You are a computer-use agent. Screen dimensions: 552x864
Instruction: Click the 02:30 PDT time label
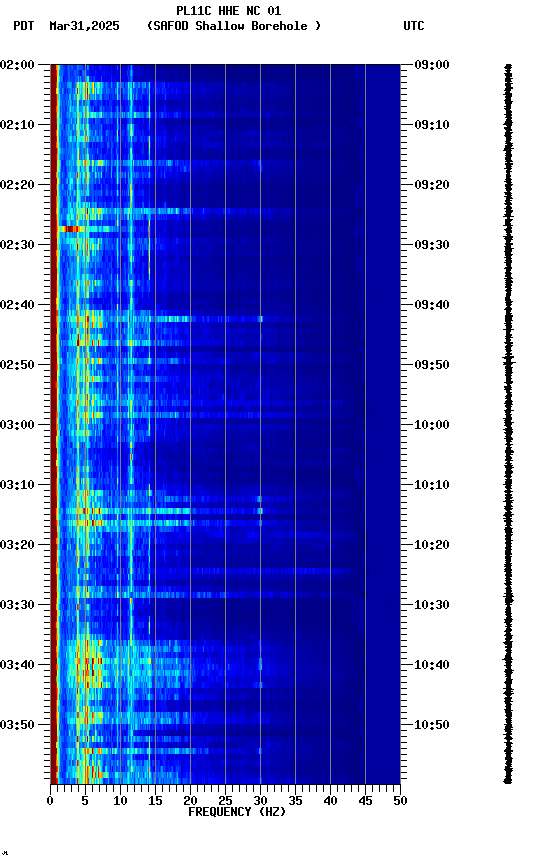coord(17,245)
